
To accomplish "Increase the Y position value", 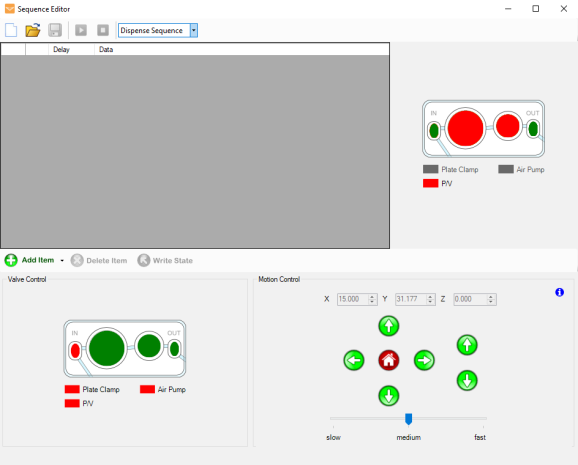I will (430, 296).
